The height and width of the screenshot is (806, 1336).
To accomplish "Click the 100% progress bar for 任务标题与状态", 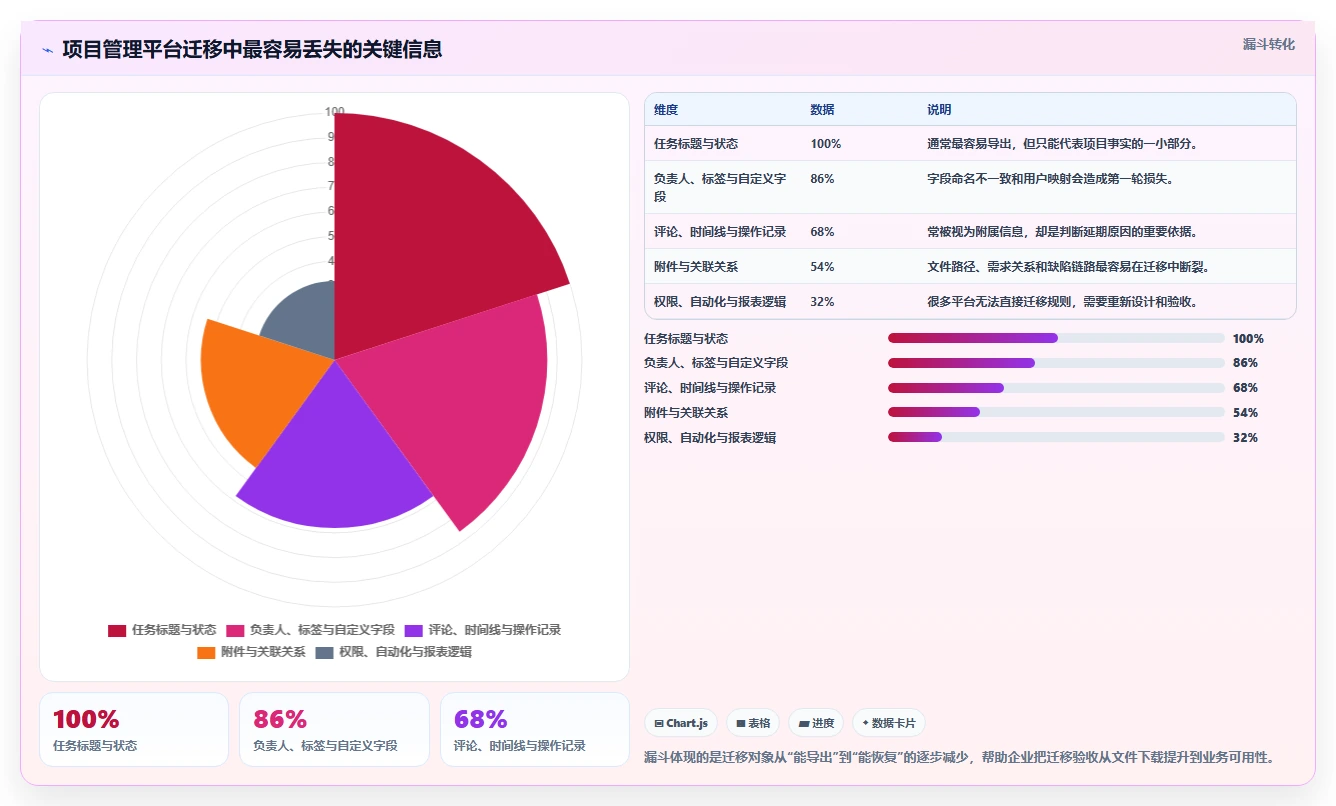I will (x=1056, y=338).
